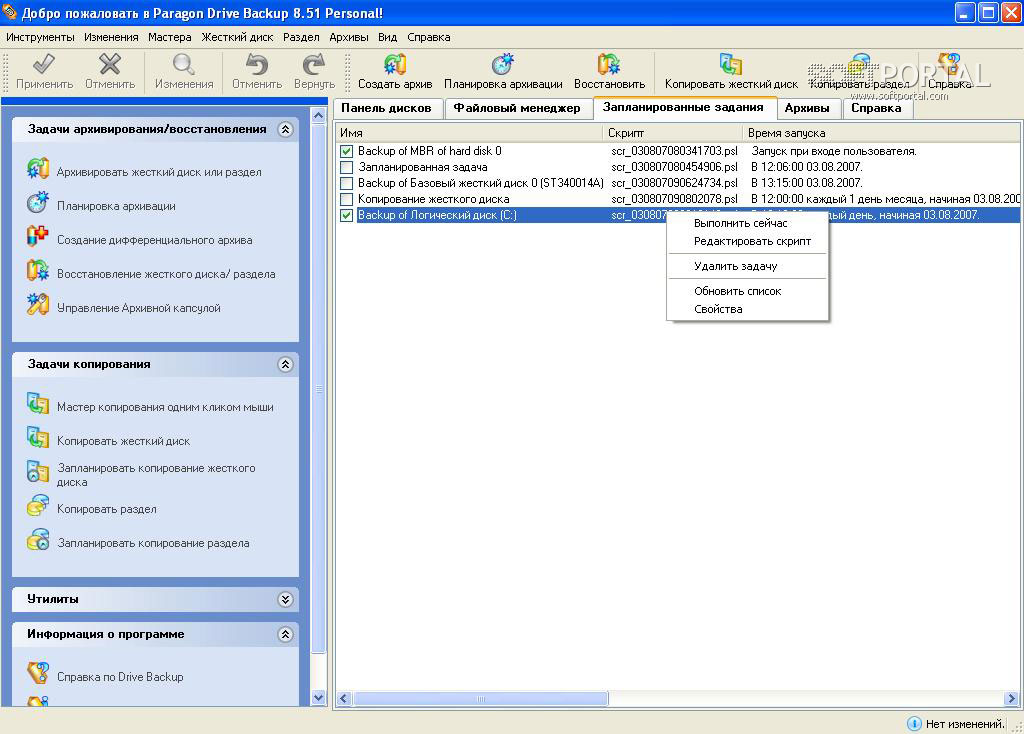Image resolution: width=1024 pixels, height=734 pixels.
Task: Click Создание дифференциального архива link
Action: tap(154, 240)
